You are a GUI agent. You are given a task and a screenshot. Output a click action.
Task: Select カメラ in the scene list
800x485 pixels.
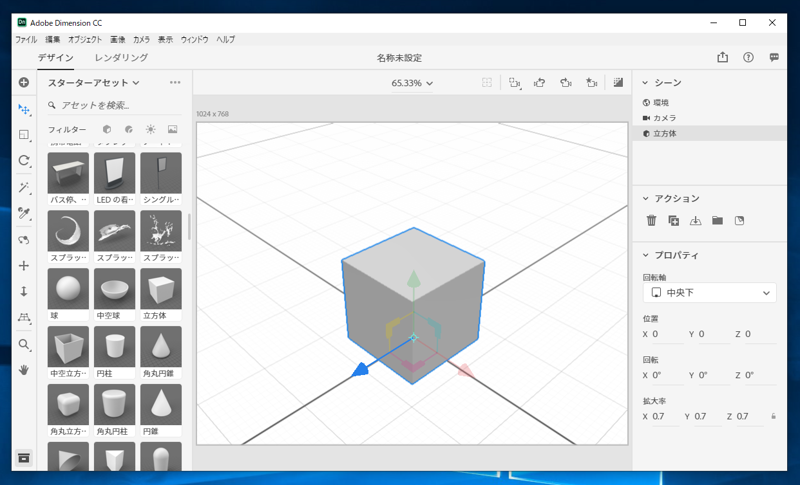coord(709,118)
